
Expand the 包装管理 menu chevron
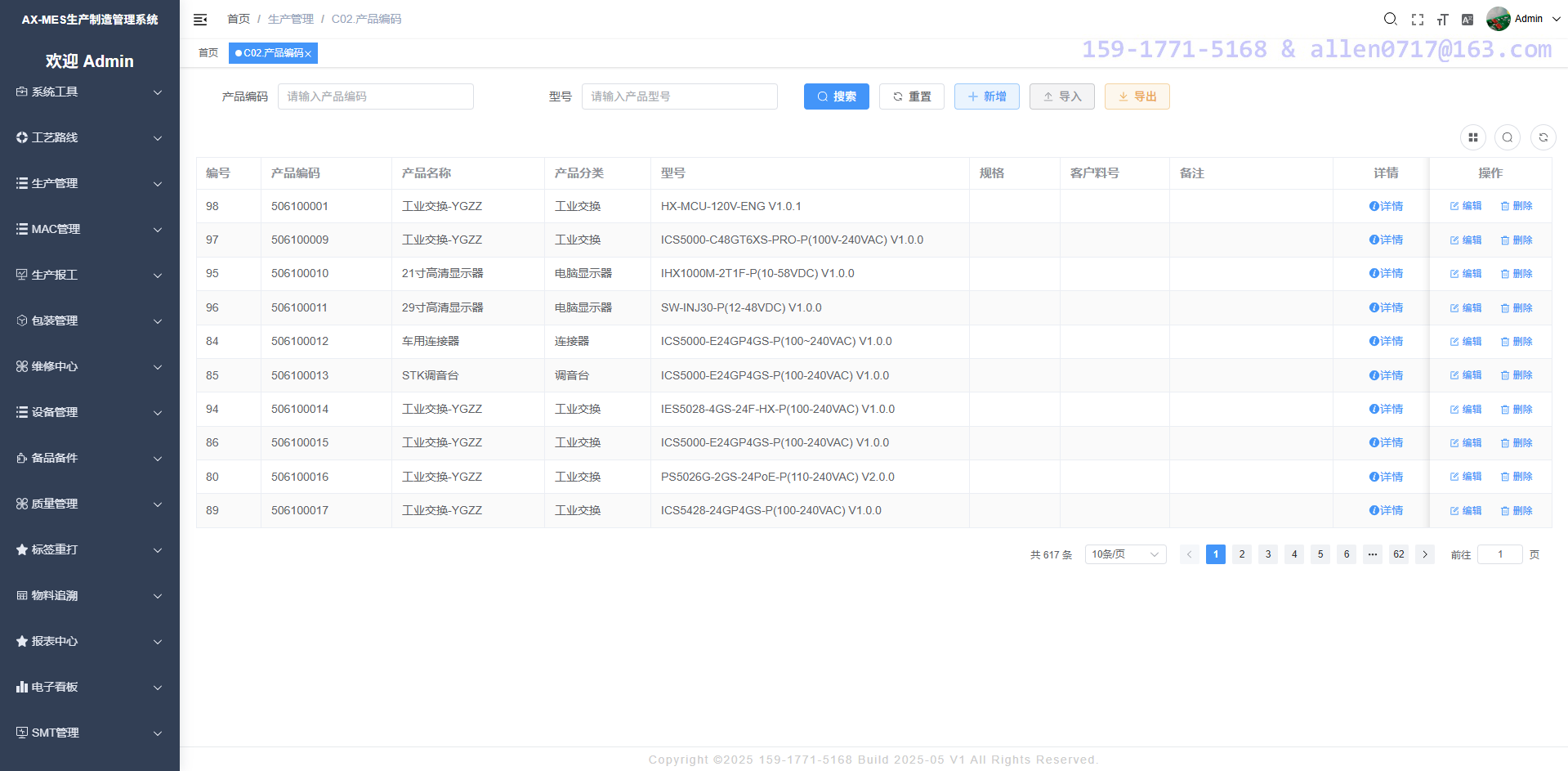click(x=158, y=321)
